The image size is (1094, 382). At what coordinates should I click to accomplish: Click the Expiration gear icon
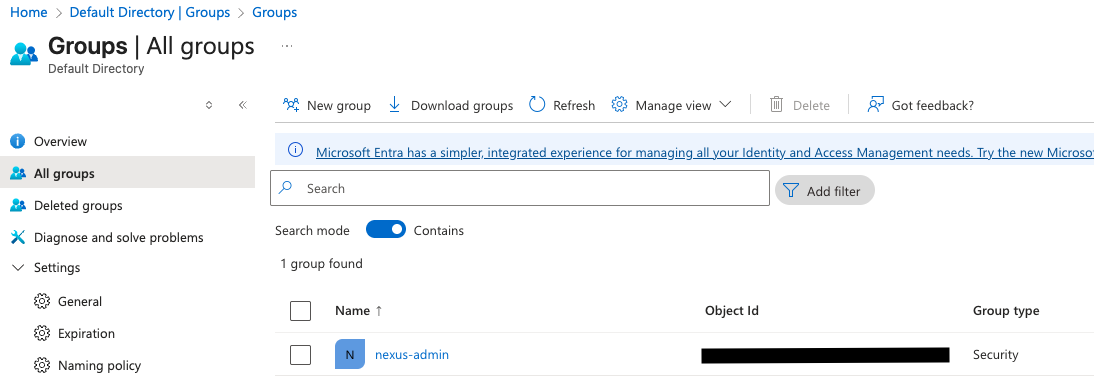[42, 333]
